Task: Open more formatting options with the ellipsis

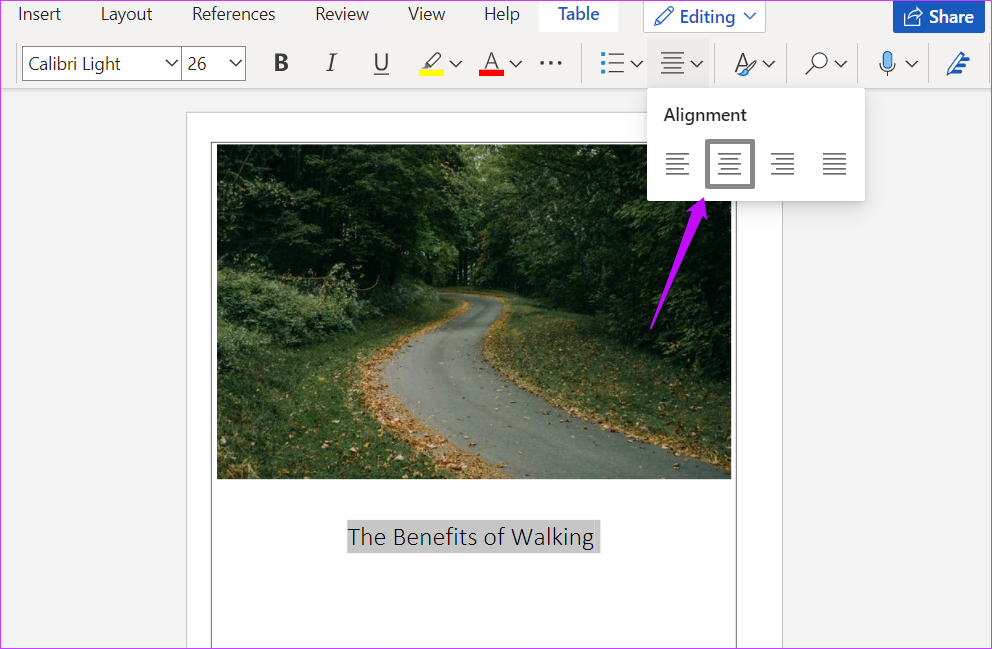Action: click(551, 63)
